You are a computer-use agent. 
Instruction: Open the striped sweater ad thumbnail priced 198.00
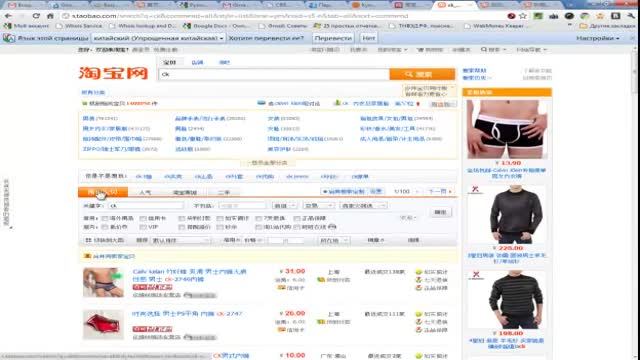click(507, 300)
